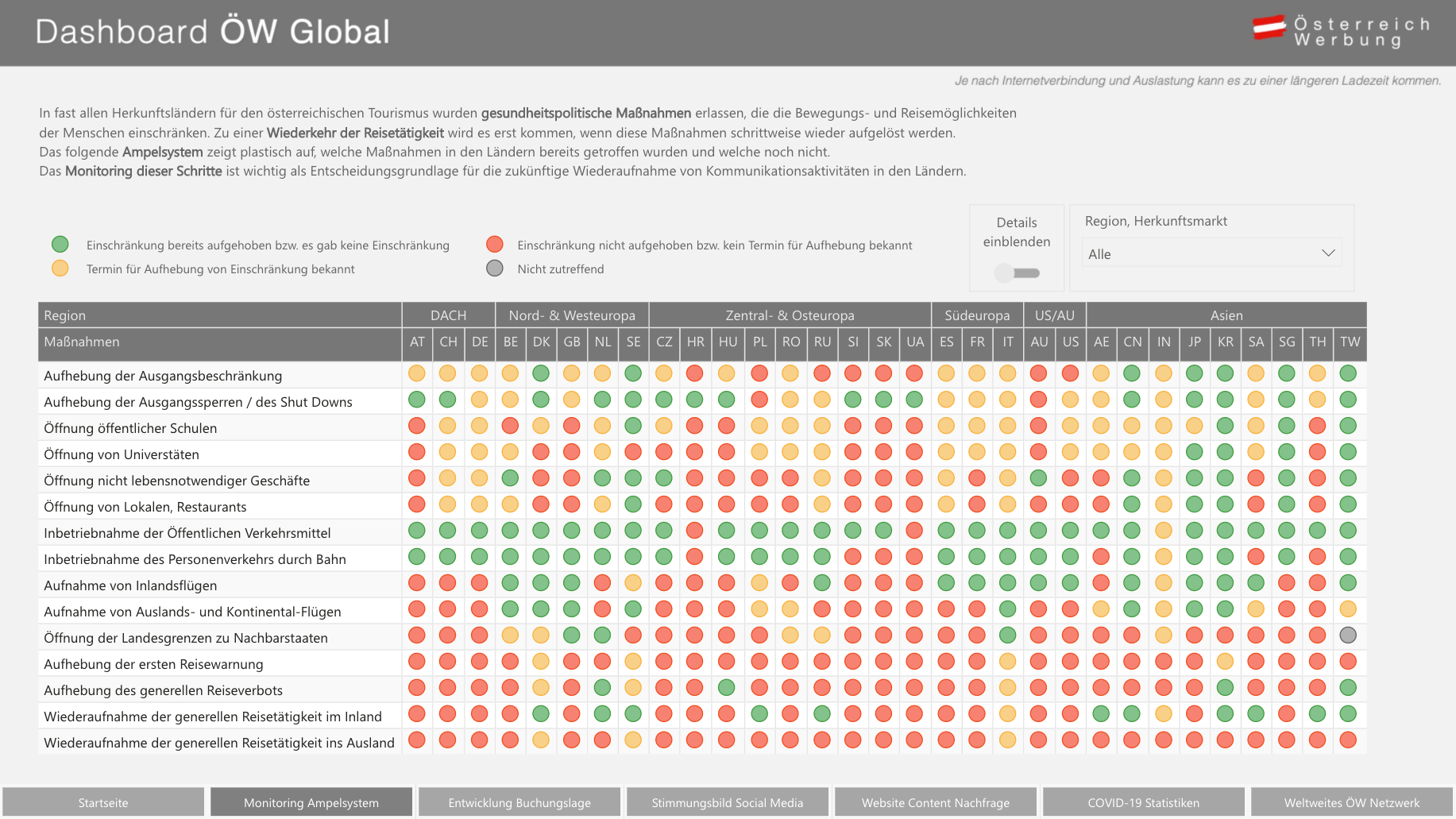Viewport: 1456px width, 819px height.
Task: Open the Entwicklung Buchungslage tab
Action: [x=519, y=802]
